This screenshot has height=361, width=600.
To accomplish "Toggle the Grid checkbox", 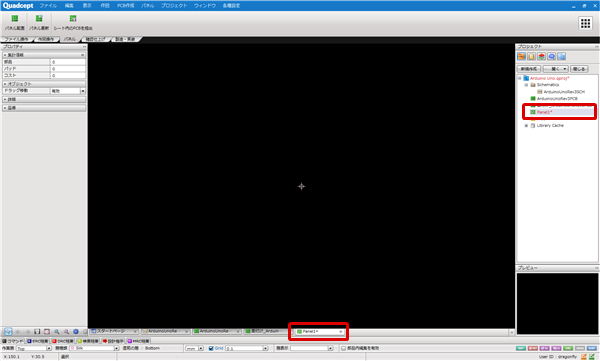I will click(211, 348).
